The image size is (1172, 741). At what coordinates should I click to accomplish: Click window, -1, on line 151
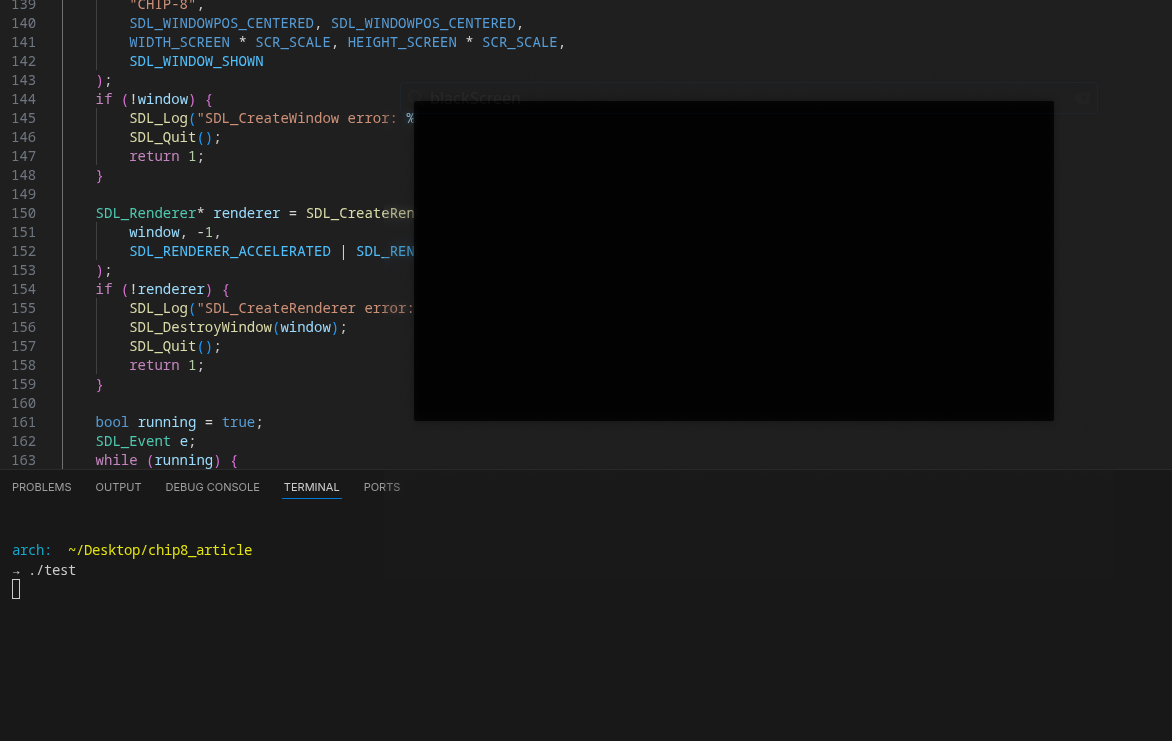click(175, 233)
